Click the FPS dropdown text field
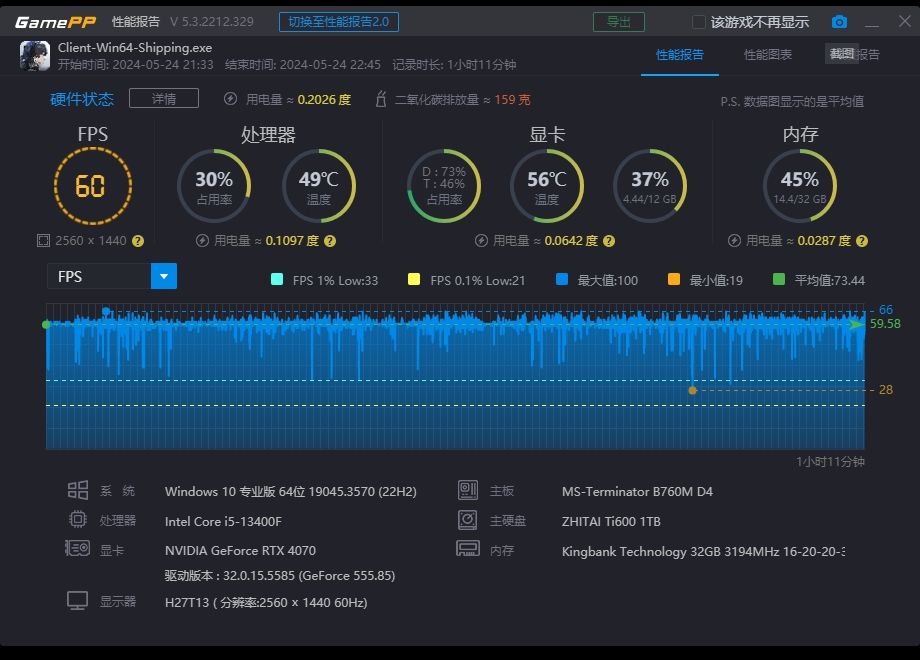 pyautogui.click(x=99, y=276)
